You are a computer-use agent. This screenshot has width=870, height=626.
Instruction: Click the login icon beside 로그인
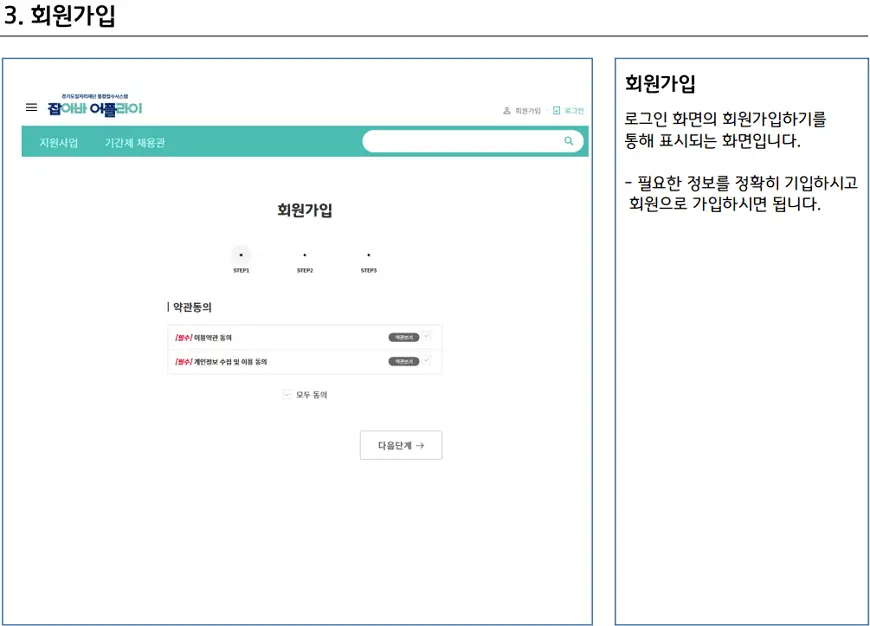click(557, 111)
